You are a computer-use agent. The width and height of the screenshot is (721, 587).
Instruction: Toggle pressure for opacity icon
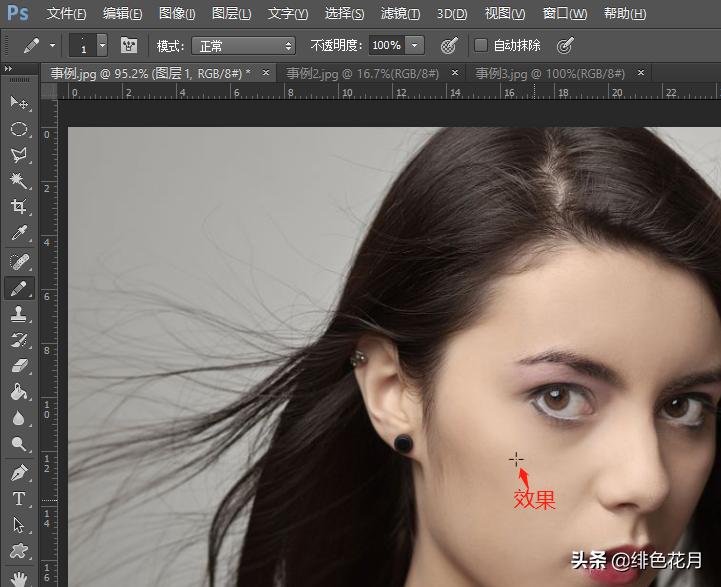[x=449, y=46]
